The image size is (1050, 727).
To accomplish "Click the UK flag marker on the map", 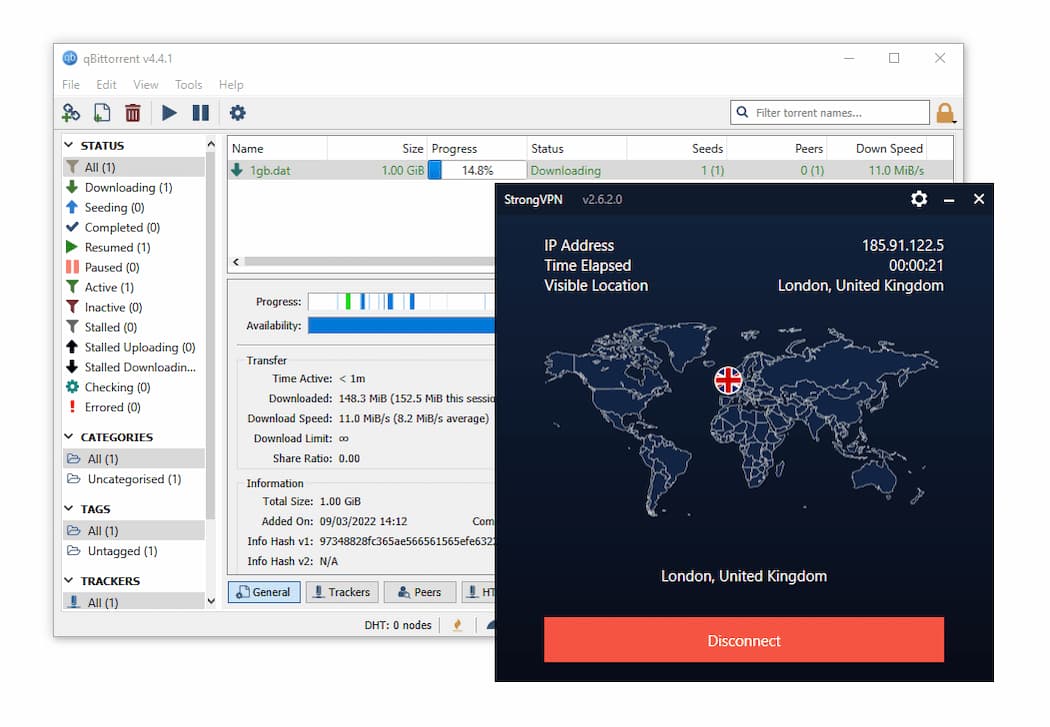I will click(x=728, y=380).
